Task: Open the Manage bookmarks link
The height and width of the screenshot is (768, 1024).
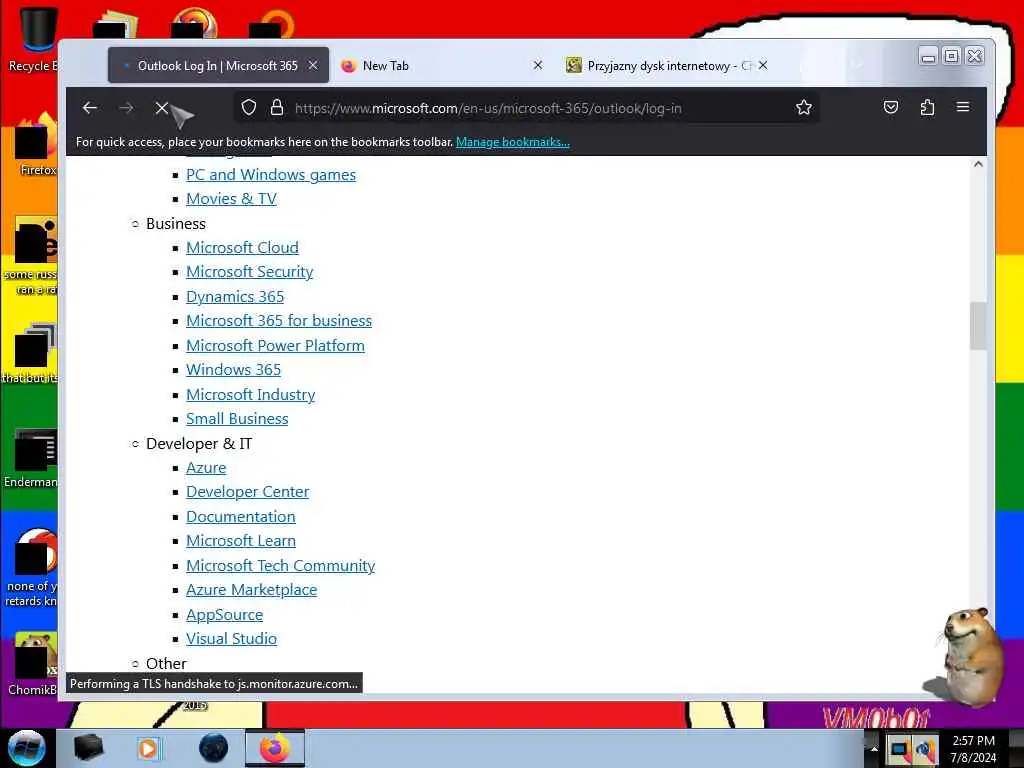Action: pyautogui.click(x=513, y=142)
